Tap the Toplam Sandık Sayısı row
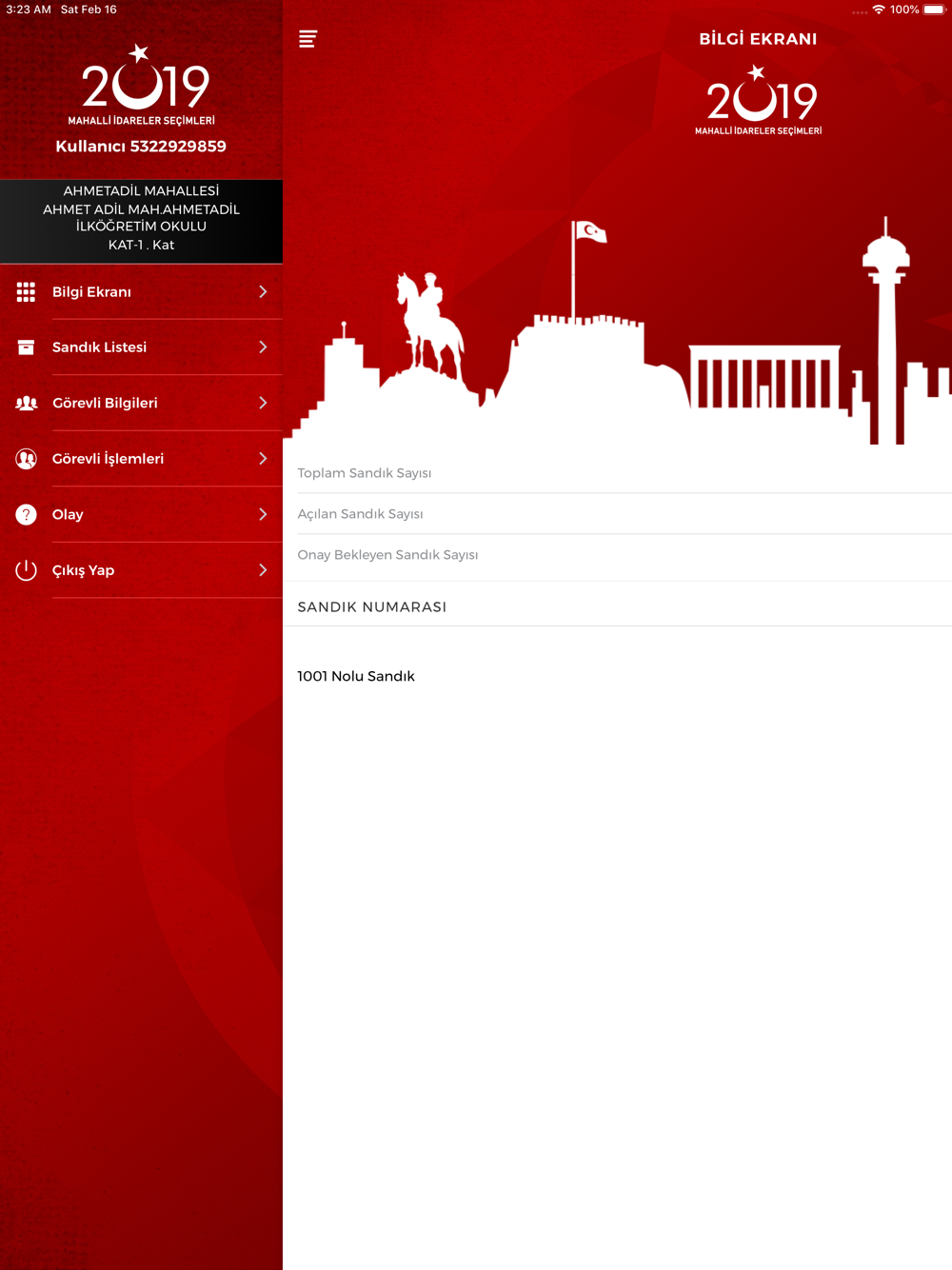The height and width of the screenshot is (1270, 952). [x=617, y=473]
